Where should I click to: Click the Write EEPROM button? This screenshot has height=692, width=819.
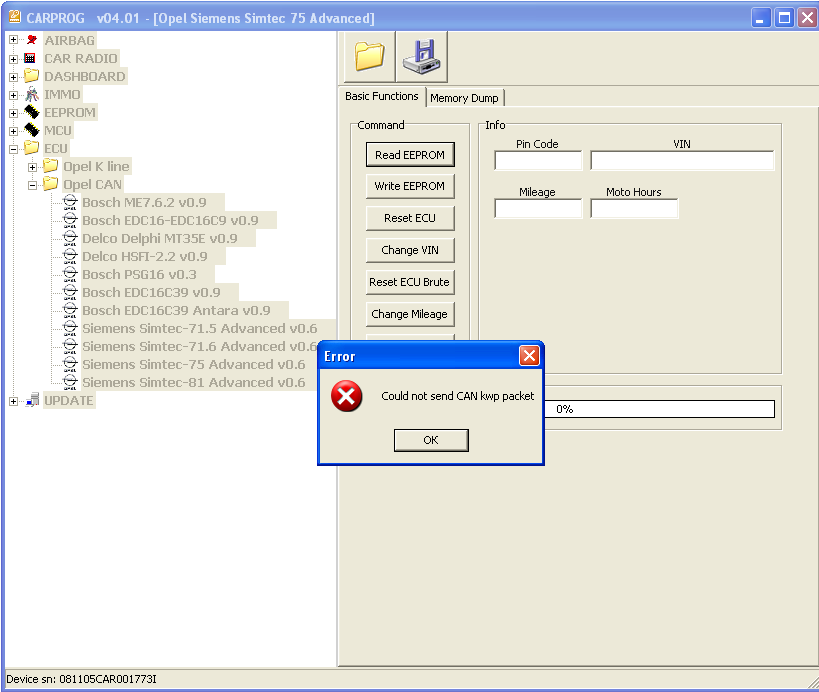(410, 186)
